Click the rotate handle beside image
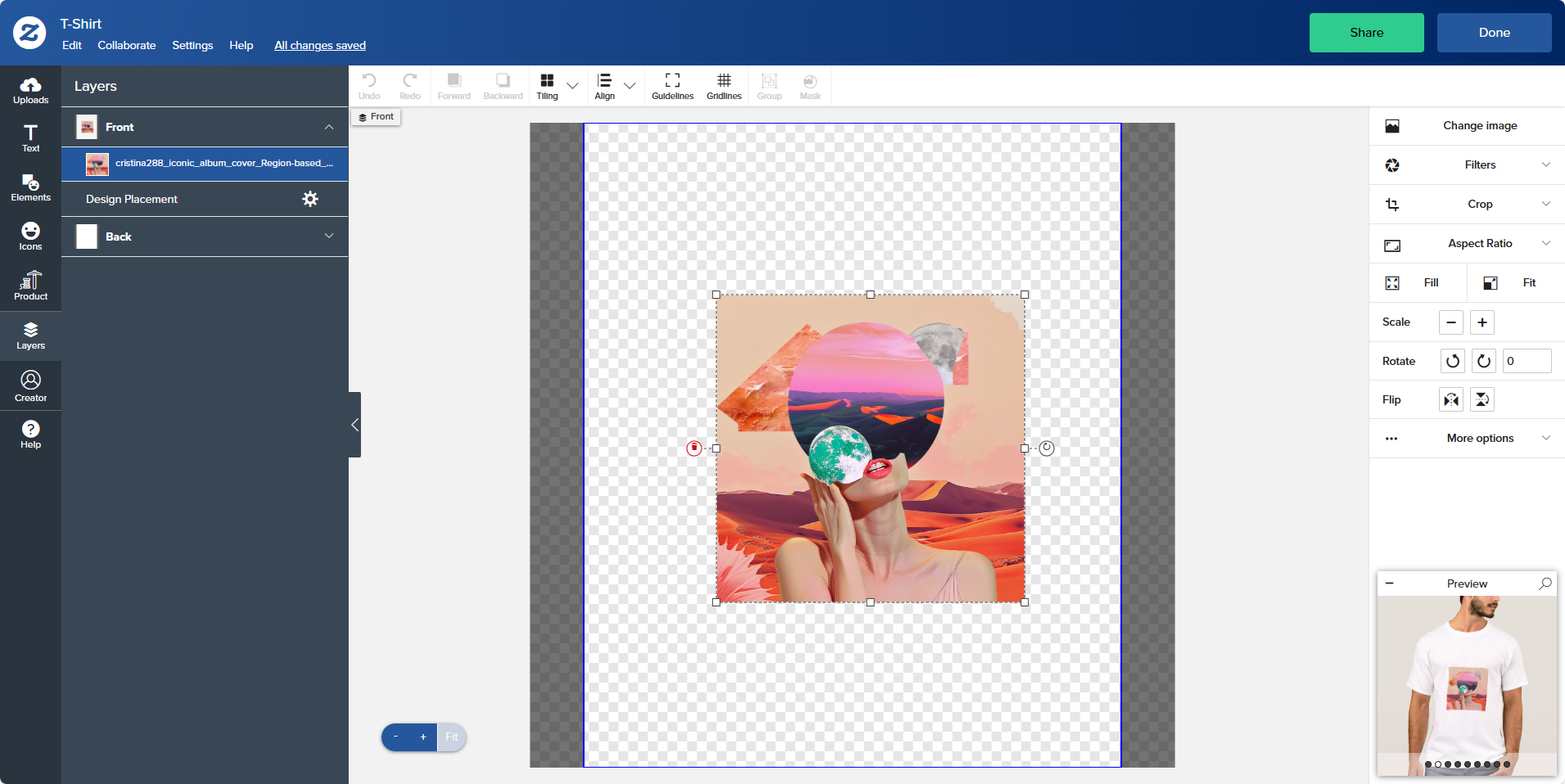 coord(1047,448)
